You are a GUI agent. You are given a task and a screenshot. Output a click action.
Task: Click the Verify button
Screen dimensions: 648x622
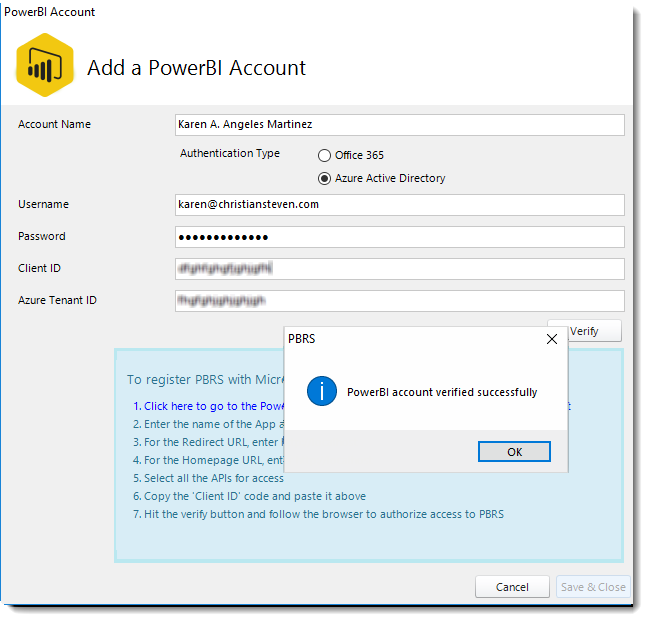(594, 331)
